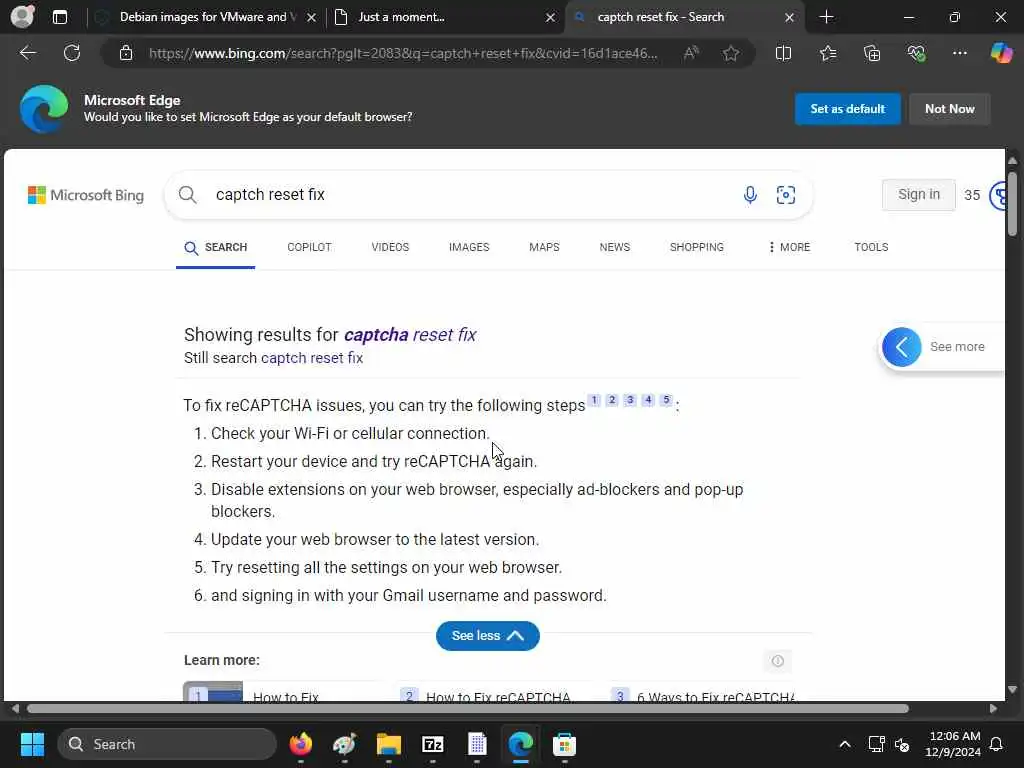Click the Learn more feedback info icon
The image size is (1024, 768).
777,661
